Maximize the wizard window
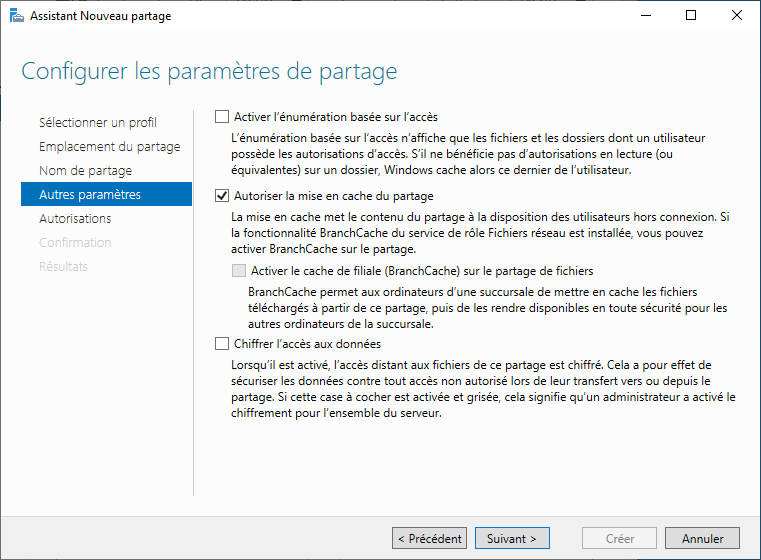 (691, 16)
